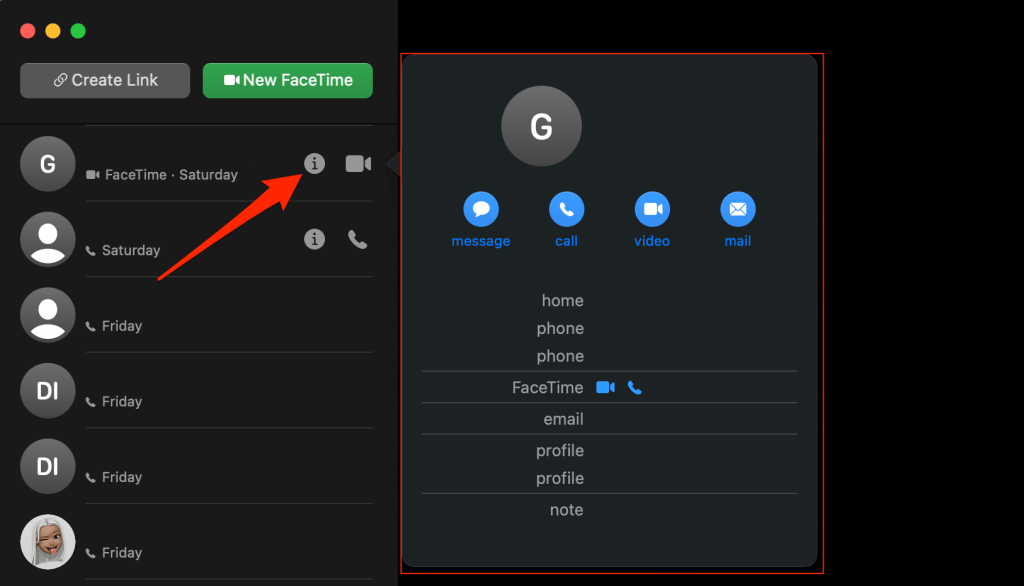
Task: Click the New FaceTime button
Action: click(x=288, y=80)
